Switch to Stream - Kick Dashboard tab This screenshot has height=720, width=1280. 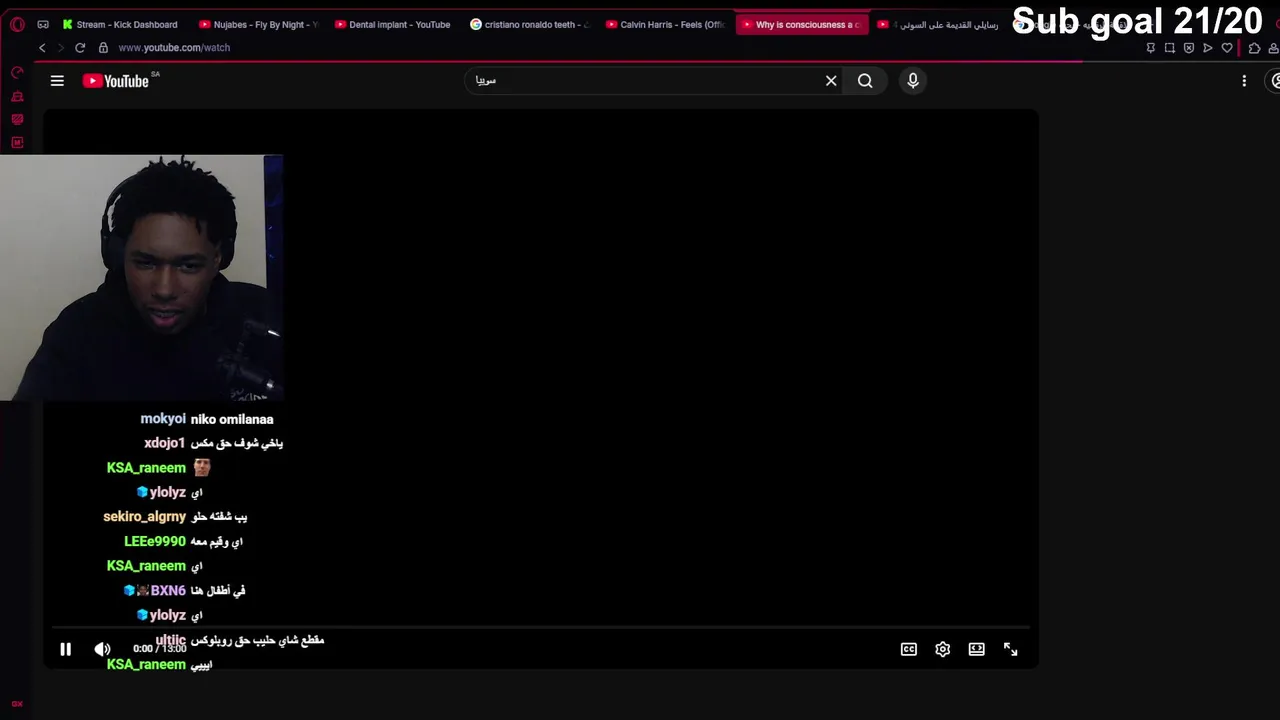120,24
